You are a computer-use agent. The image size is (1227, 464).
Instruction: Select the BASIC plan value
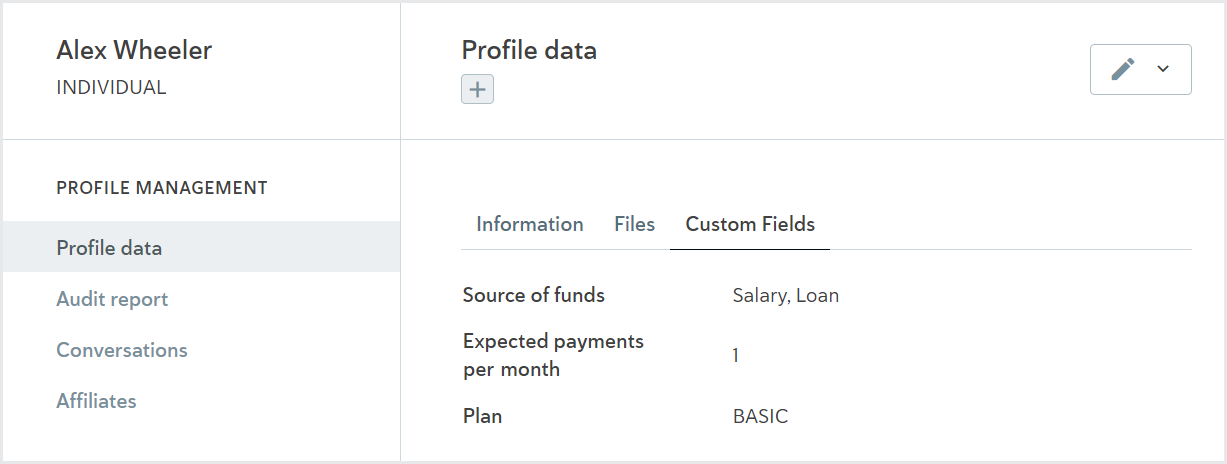coord(760,416)
